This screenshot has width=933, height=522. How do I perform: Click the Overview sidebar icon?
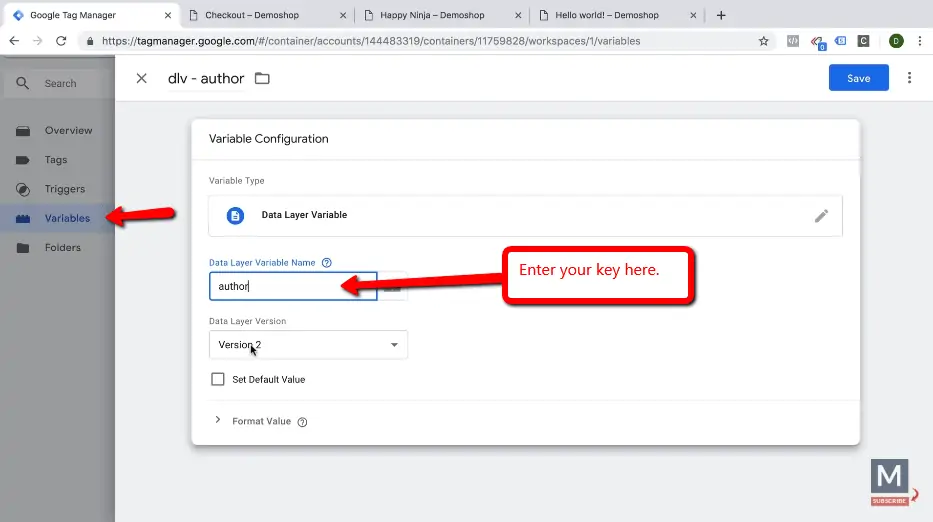click(23, 131)
